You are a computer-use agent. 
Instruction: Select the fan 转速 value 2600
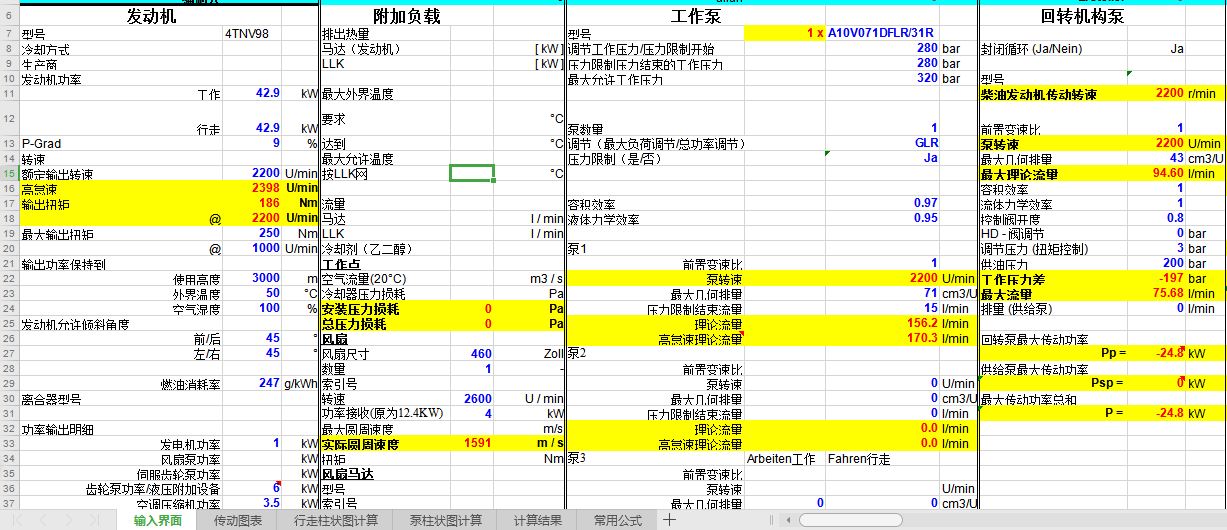click(x=472, y=398)
